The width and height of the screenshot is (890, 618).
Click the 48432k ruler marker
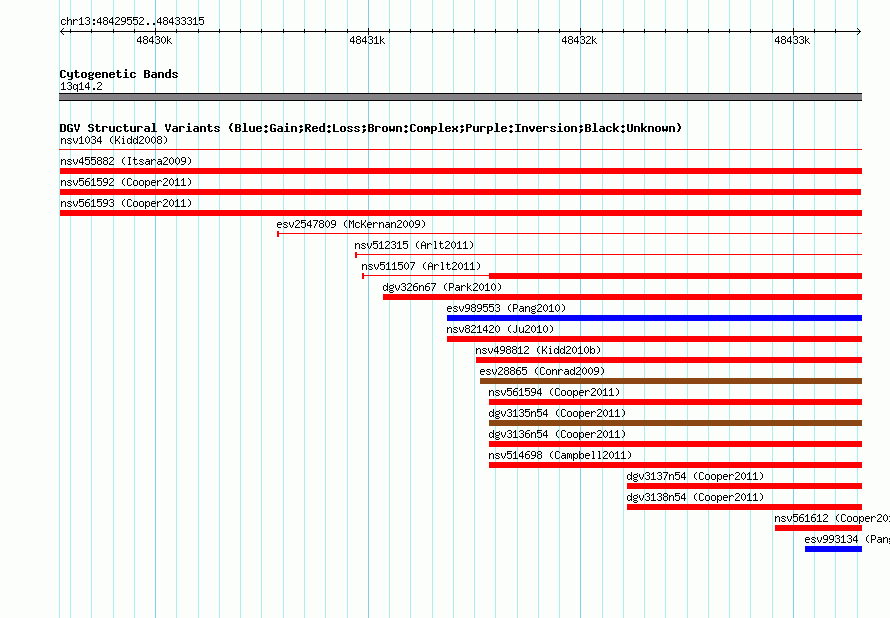(x=580, y=40)
